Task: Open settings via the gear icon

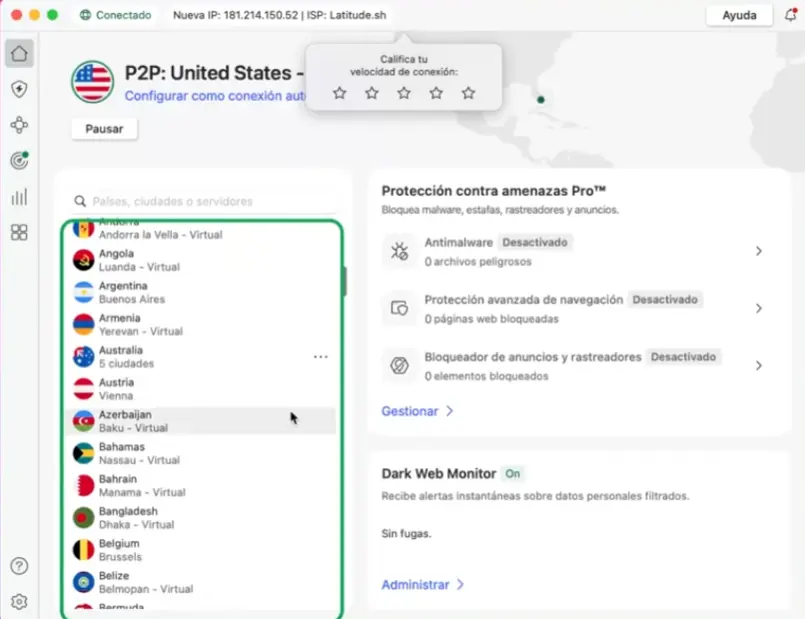Action: tap(18, 601)
